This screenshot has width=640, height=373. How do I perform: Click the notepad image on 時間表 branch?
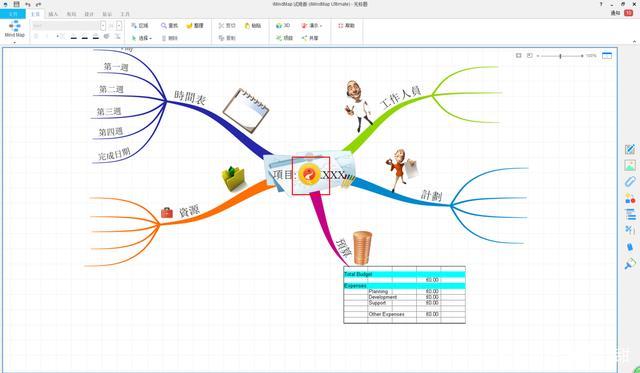(x=246, y=110)
